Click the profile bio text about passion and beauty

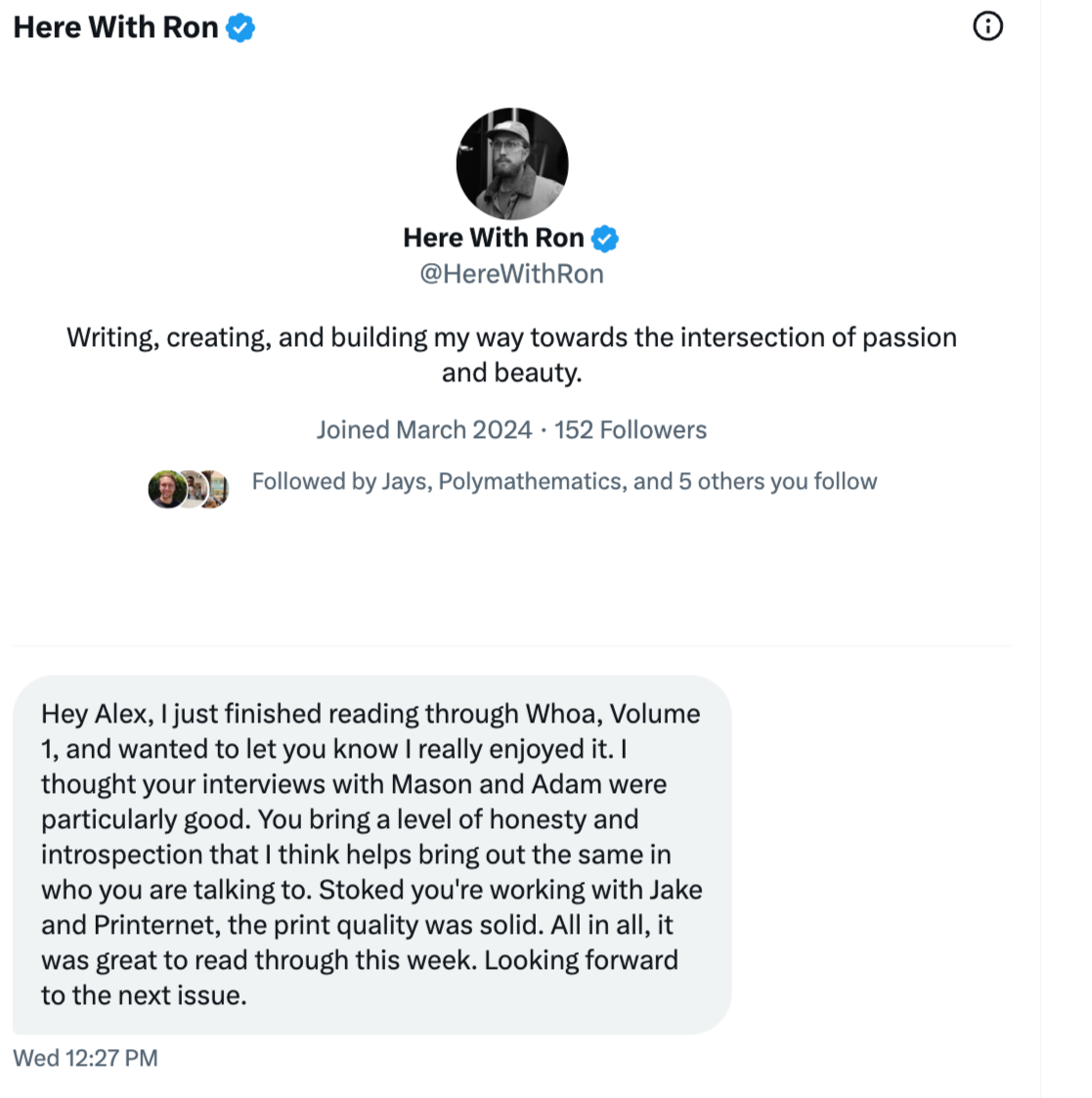click(x=511, y=355)
